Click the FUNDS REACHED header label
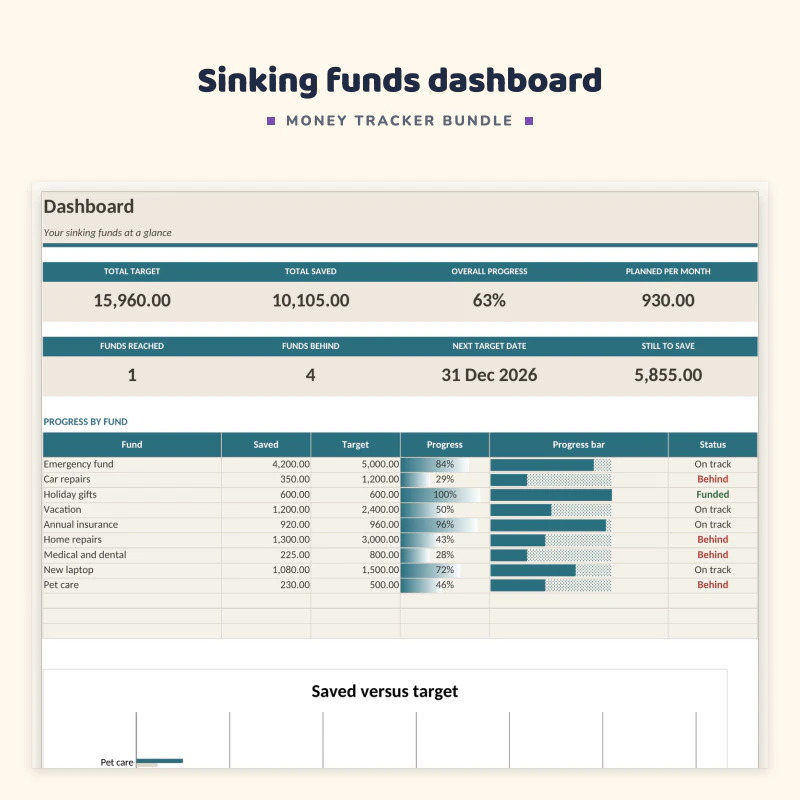800x800 pixels. click(x=132, y=346)
